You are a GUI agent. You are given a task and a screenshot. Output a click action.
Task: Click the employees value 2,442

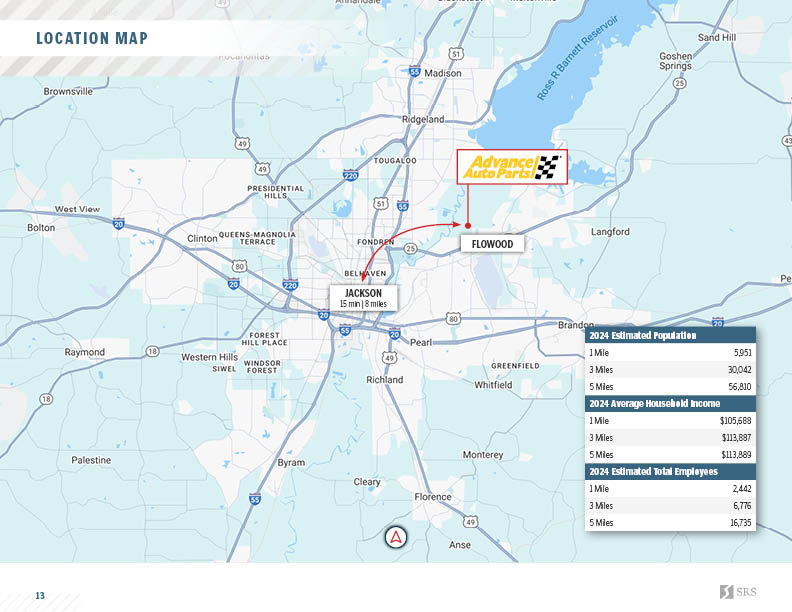(x=742, y=489)
